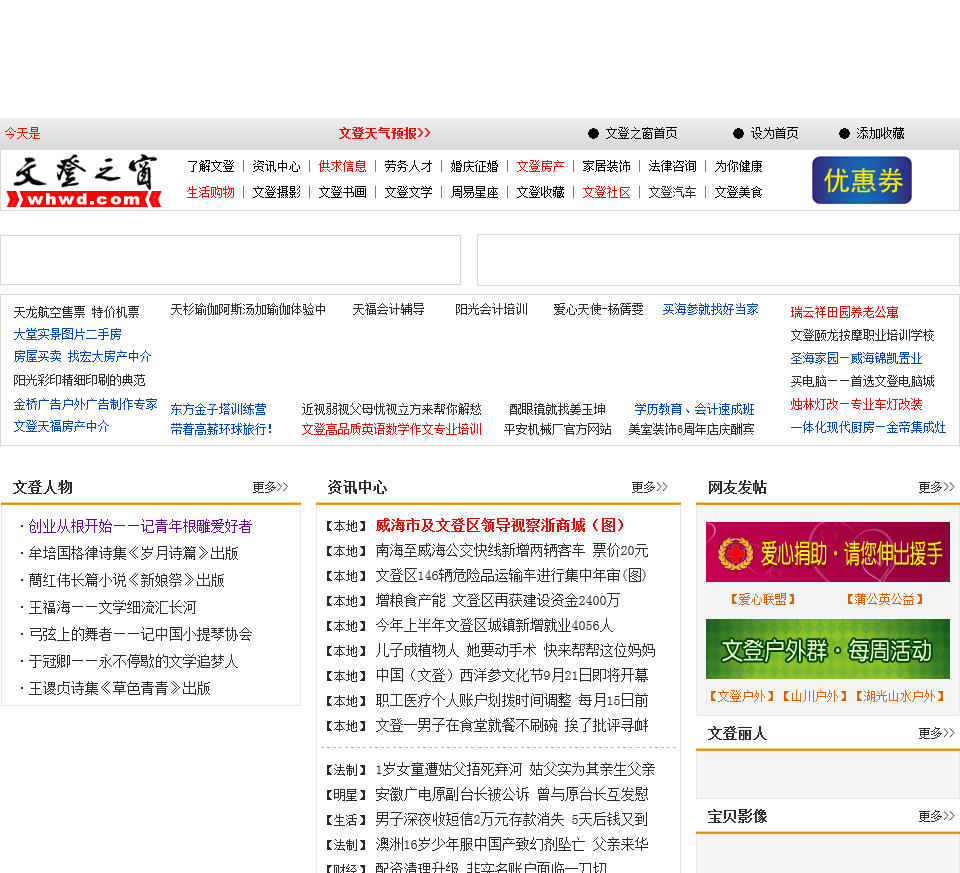This screenshot has width=960, height=873.
Task: Expand 更多 in 网友发帖 section
Action: 936,487
